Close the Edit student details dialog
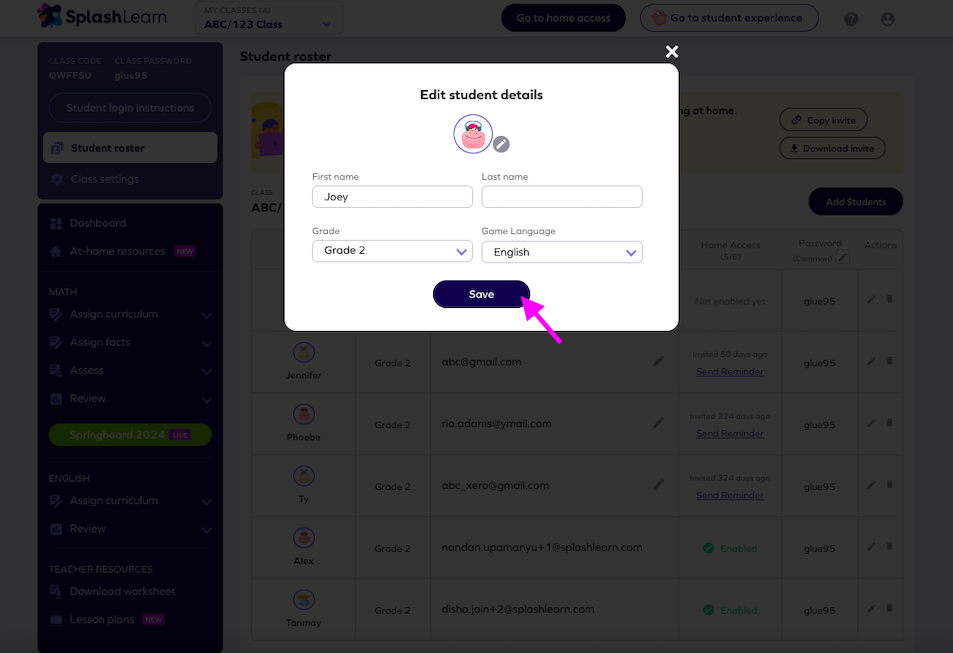The width and height of the screenshot is (953, 653). tap(672, 52)
